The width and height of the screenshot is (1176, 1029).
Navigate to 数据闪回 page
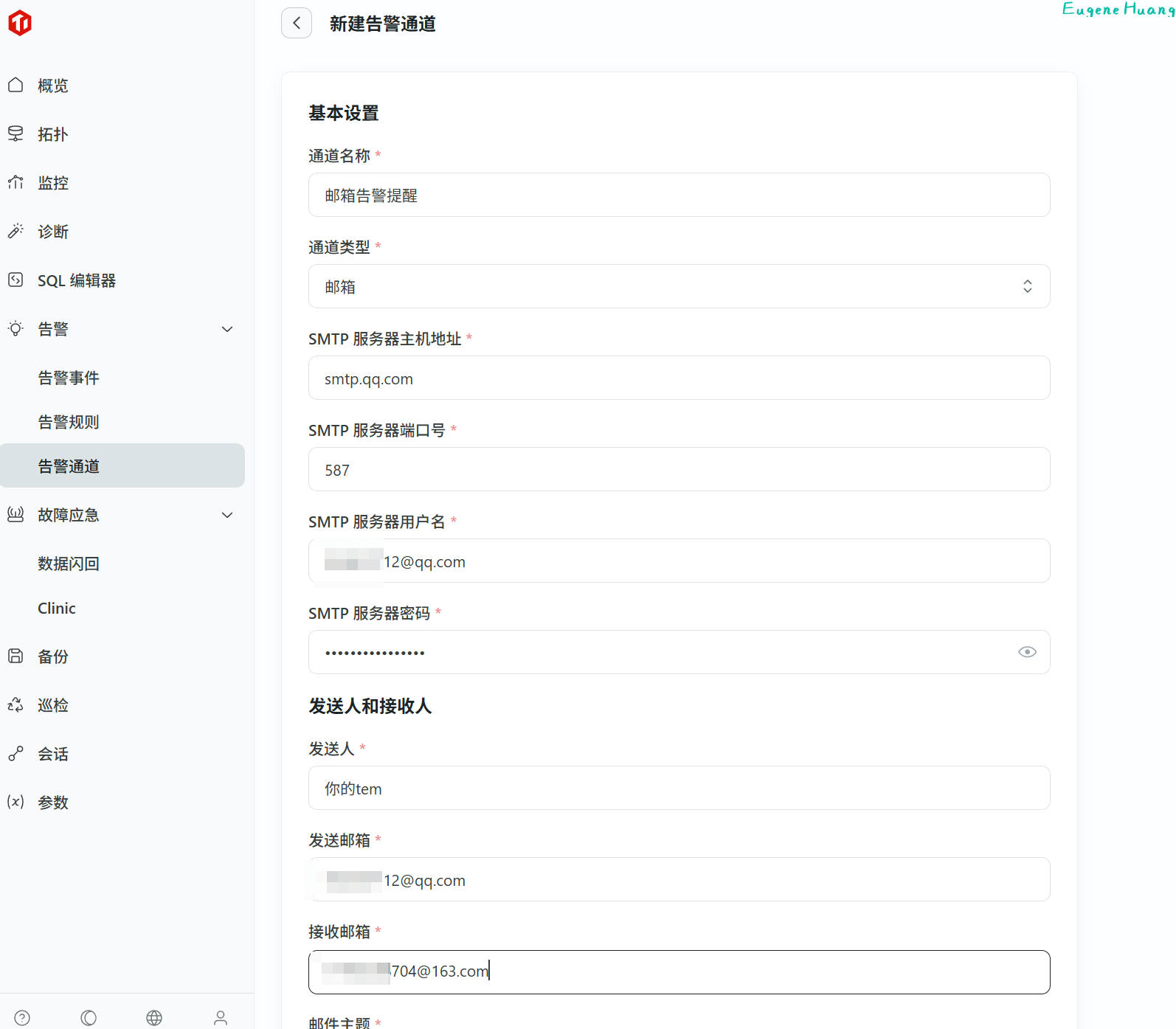[x=69, y=564]
